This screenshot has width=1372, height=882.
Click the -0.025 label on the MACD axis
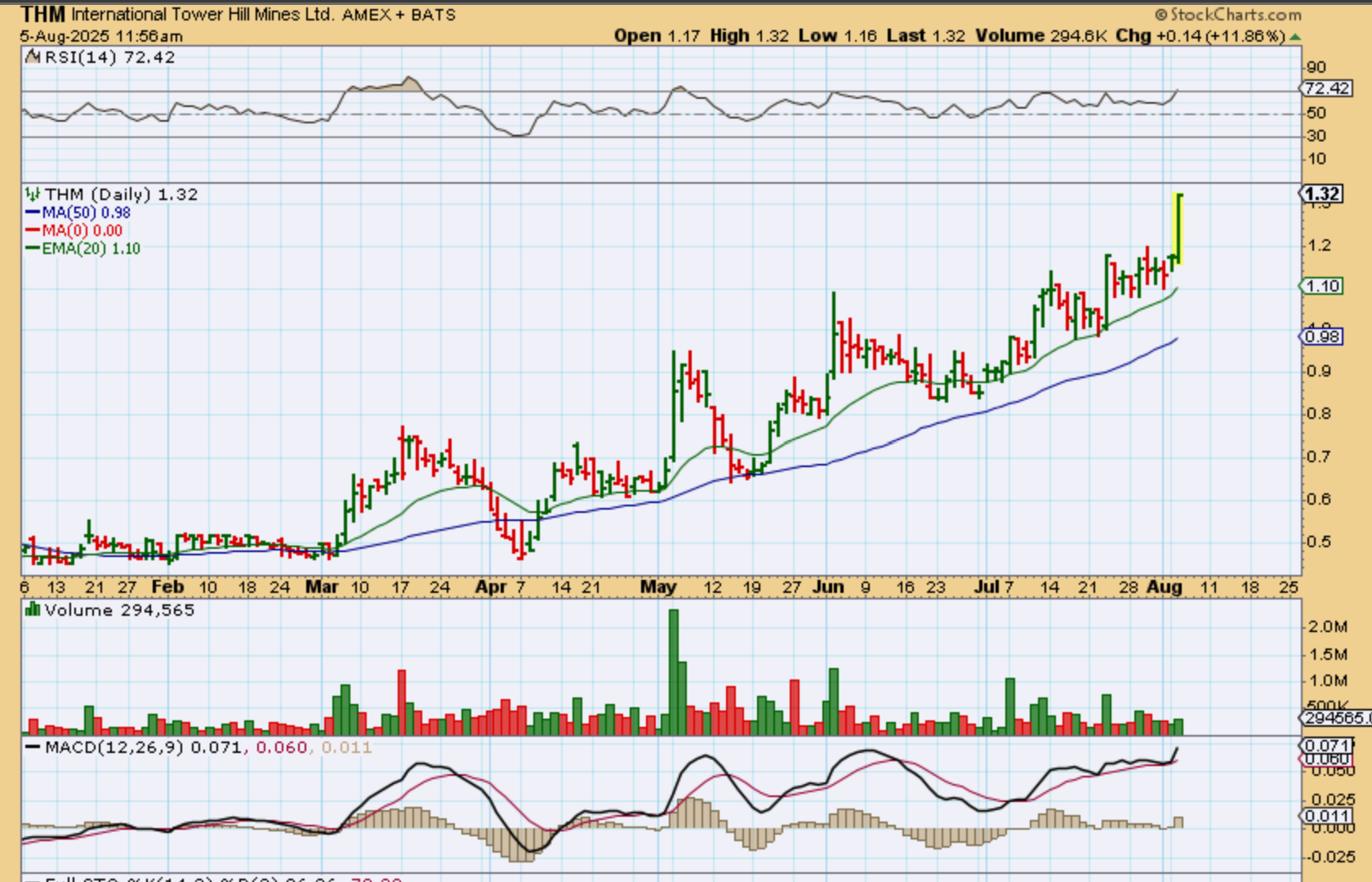(x=1331, y=857)
